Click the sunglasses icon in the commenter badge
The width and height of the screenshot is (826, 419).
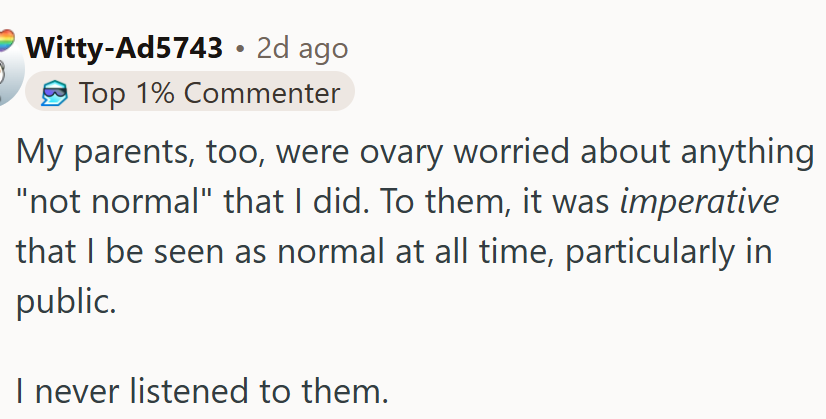click(x=53, y=94)
